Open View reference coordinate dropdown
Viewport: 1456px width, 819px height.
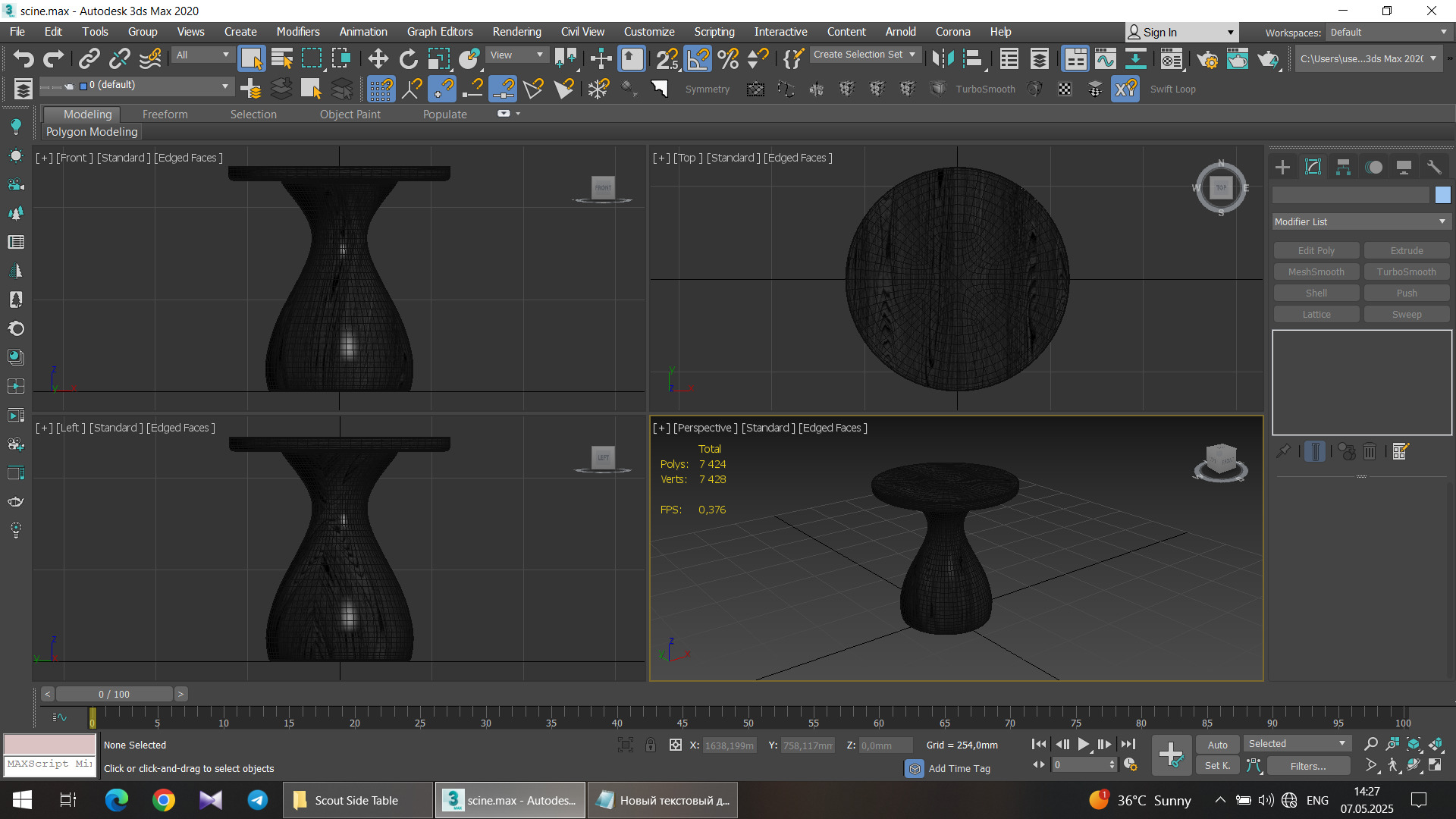click(x=516, y=55)
